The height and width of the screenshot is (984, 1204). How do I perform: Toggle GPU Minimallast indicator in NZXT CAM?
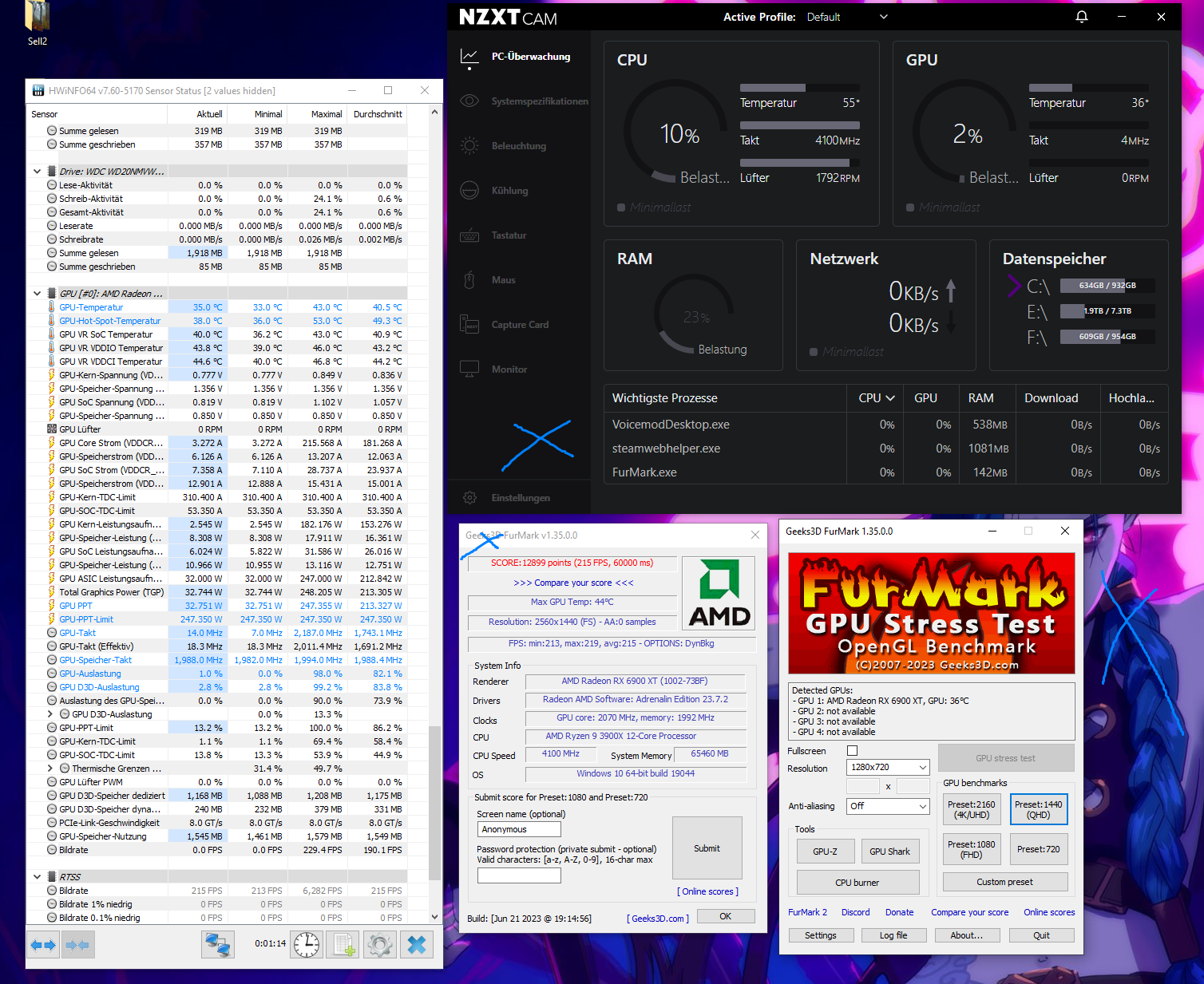coord(910,207)
